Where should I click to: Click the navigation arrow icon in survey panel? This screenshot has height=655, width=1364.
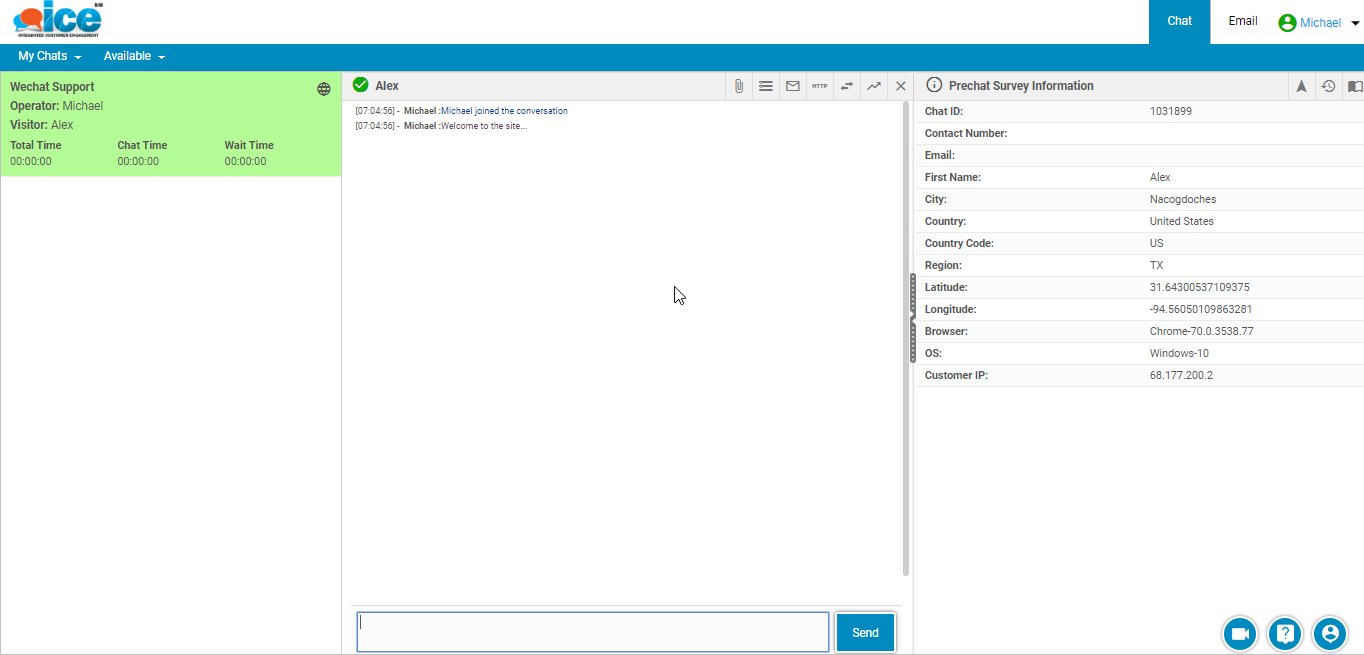(1301, 86)
